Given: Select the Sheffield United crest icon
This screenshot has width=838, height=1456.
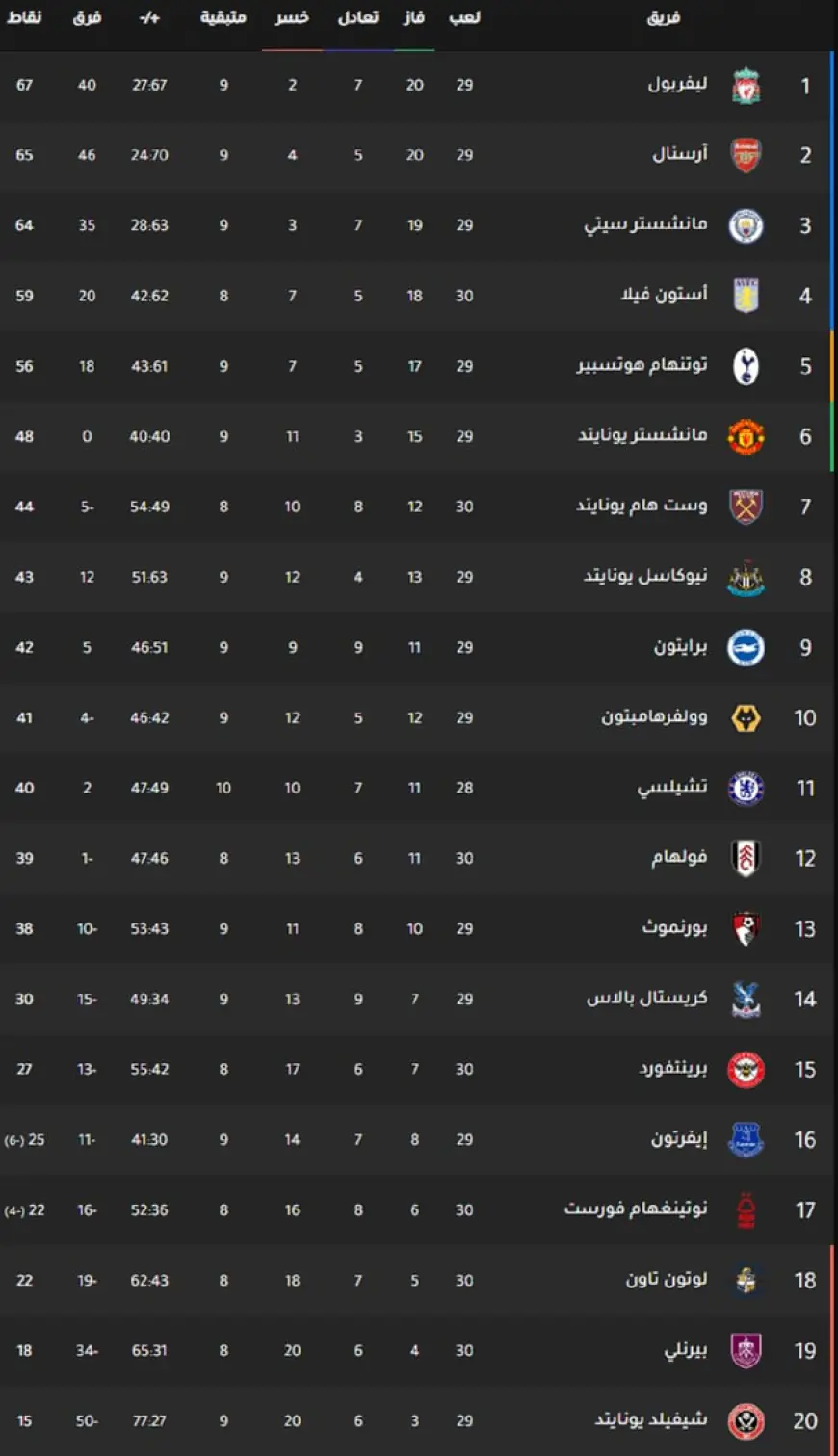Looking at the screenshot, I should (x=746, y=1420).
